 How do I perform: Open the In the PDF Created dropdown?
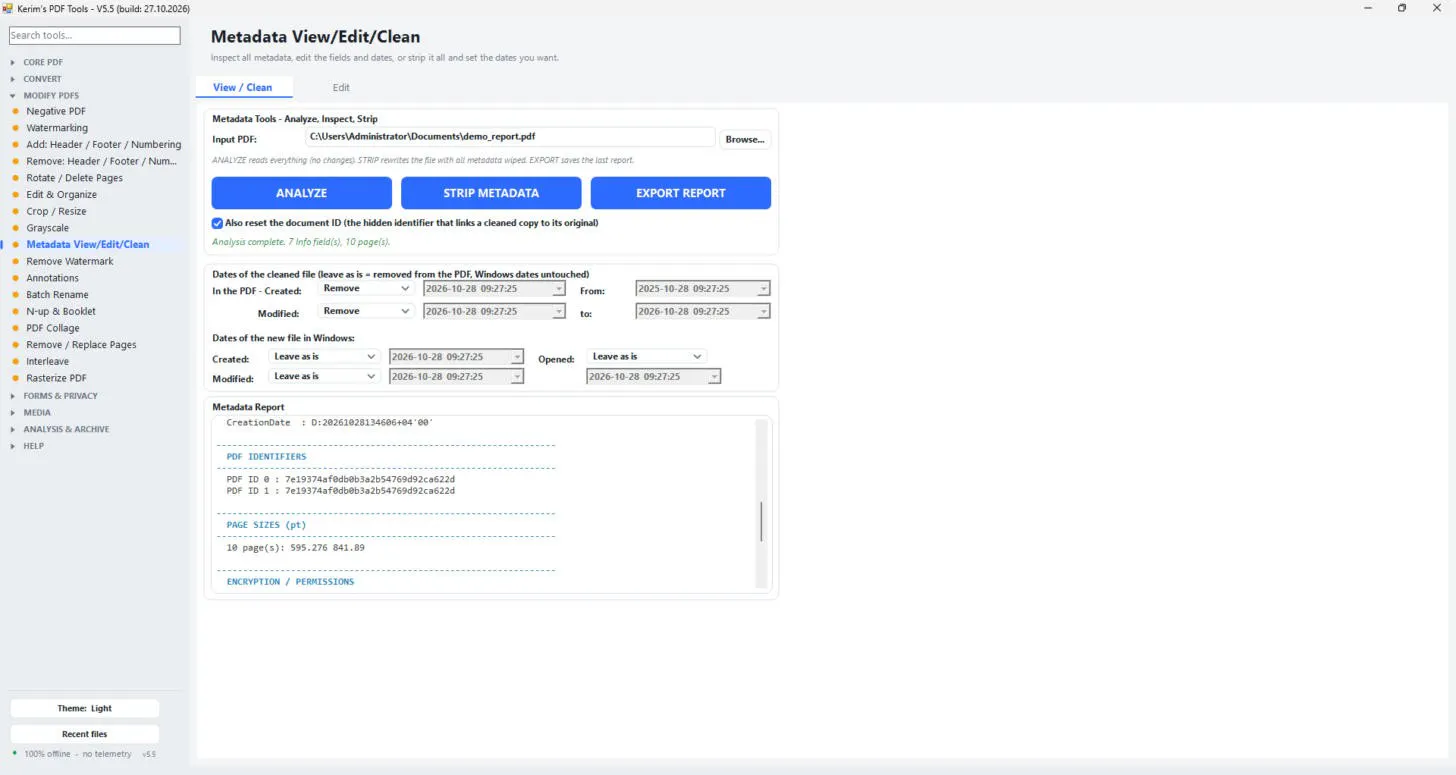click(x=365, y=288)
